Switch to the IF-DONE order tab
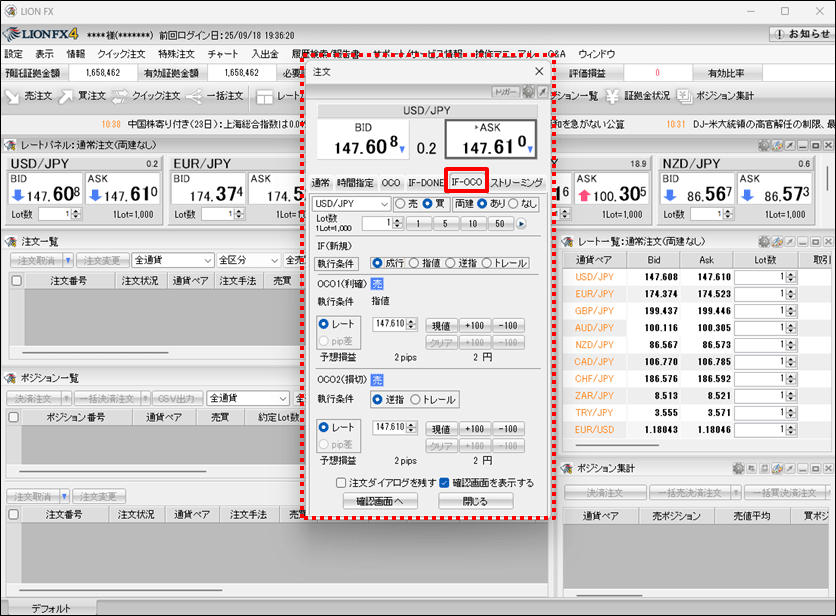This screenshot has height=616, width=836. (425, 183)
